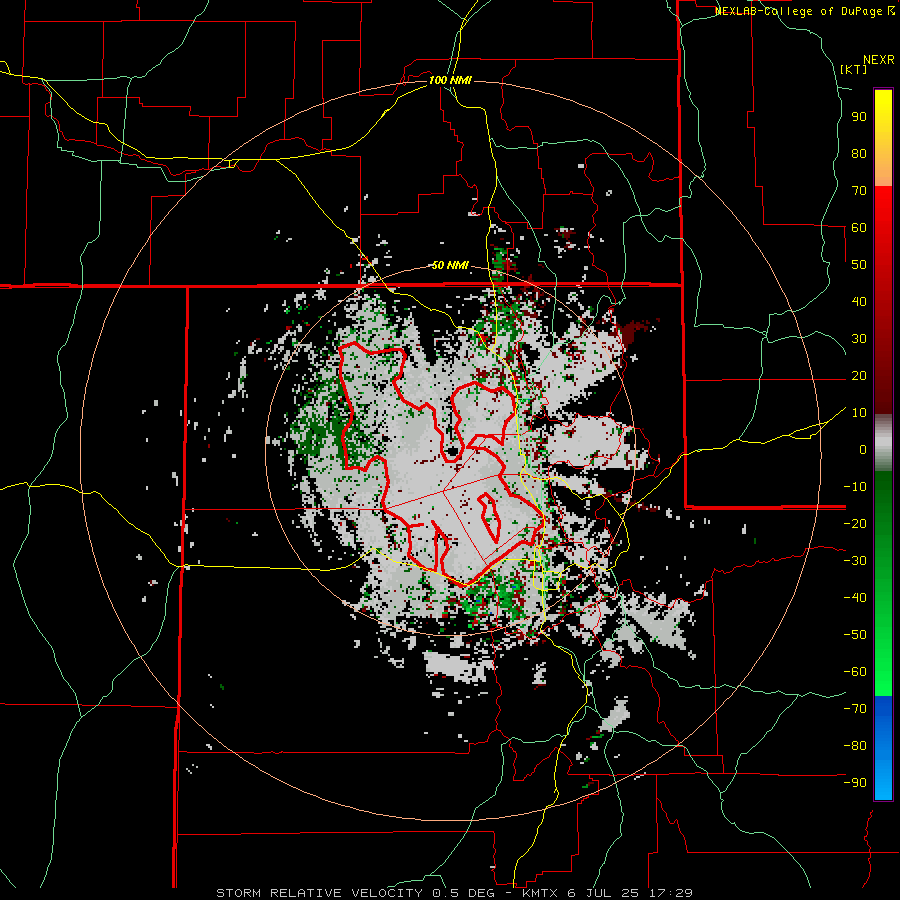
Task: Select the -70 value on velocity scale
Action: (855, 709)
